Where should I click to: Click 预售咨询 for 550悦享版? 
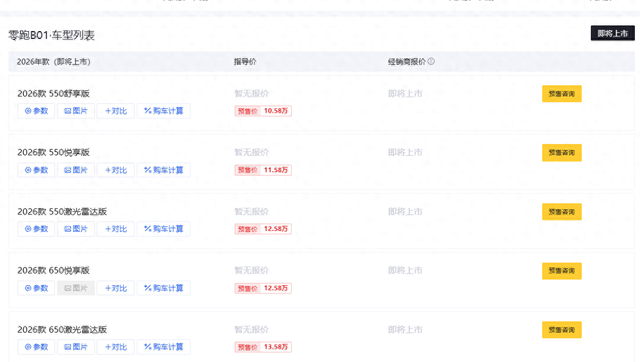(562, 153)
